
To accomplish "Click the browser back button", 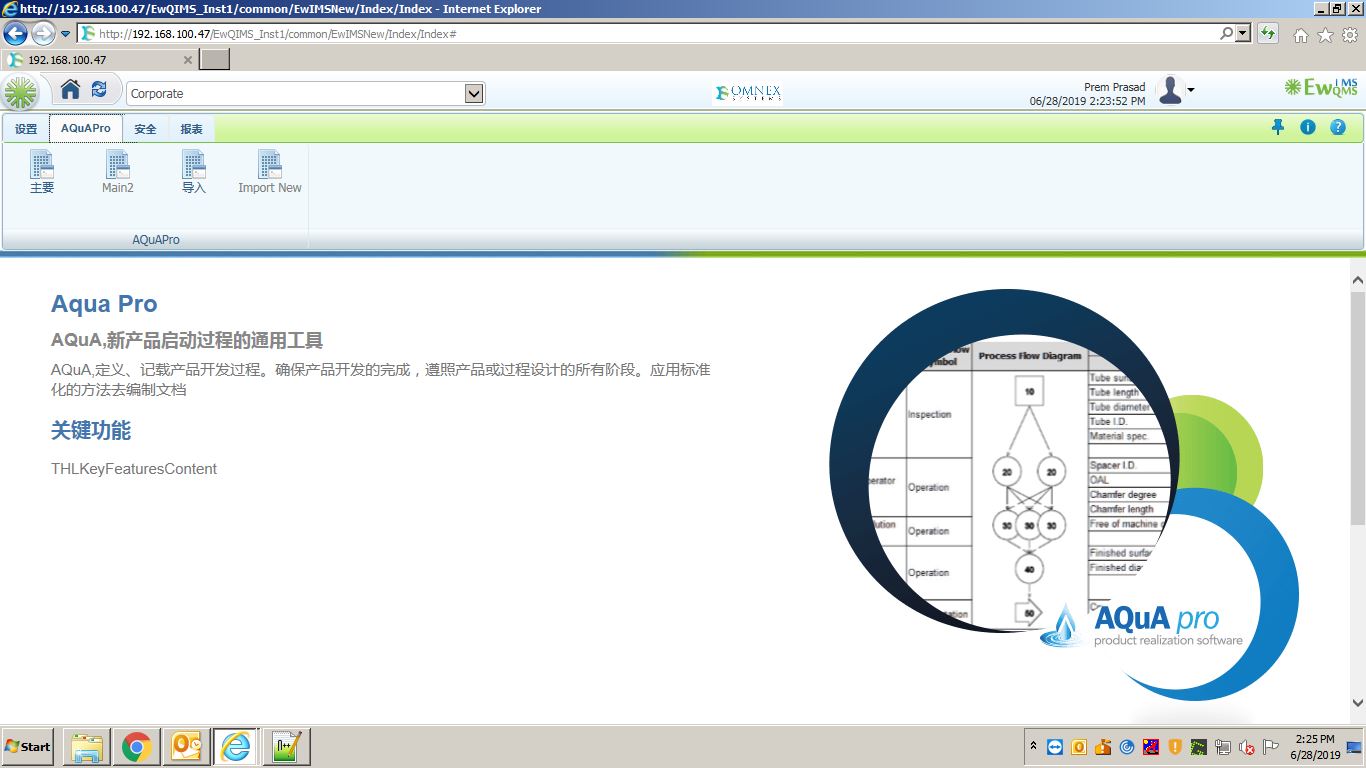I will (x=15, y=34).
